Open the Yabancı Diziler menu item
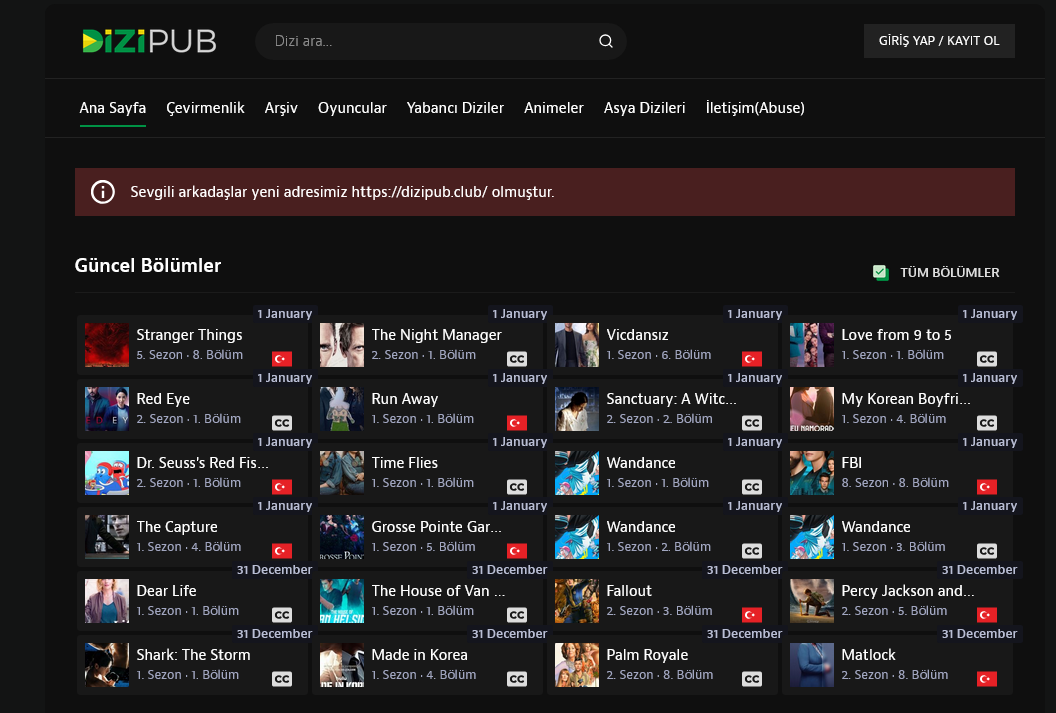 (455, 108)
